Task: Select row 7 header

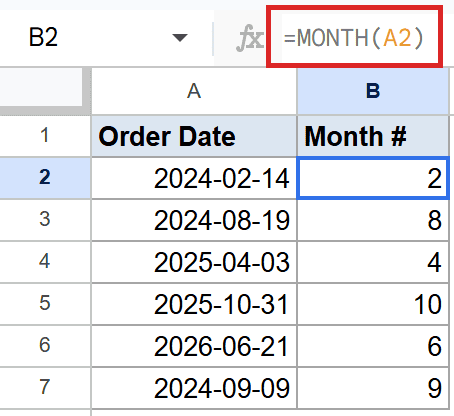Action: 45,388
